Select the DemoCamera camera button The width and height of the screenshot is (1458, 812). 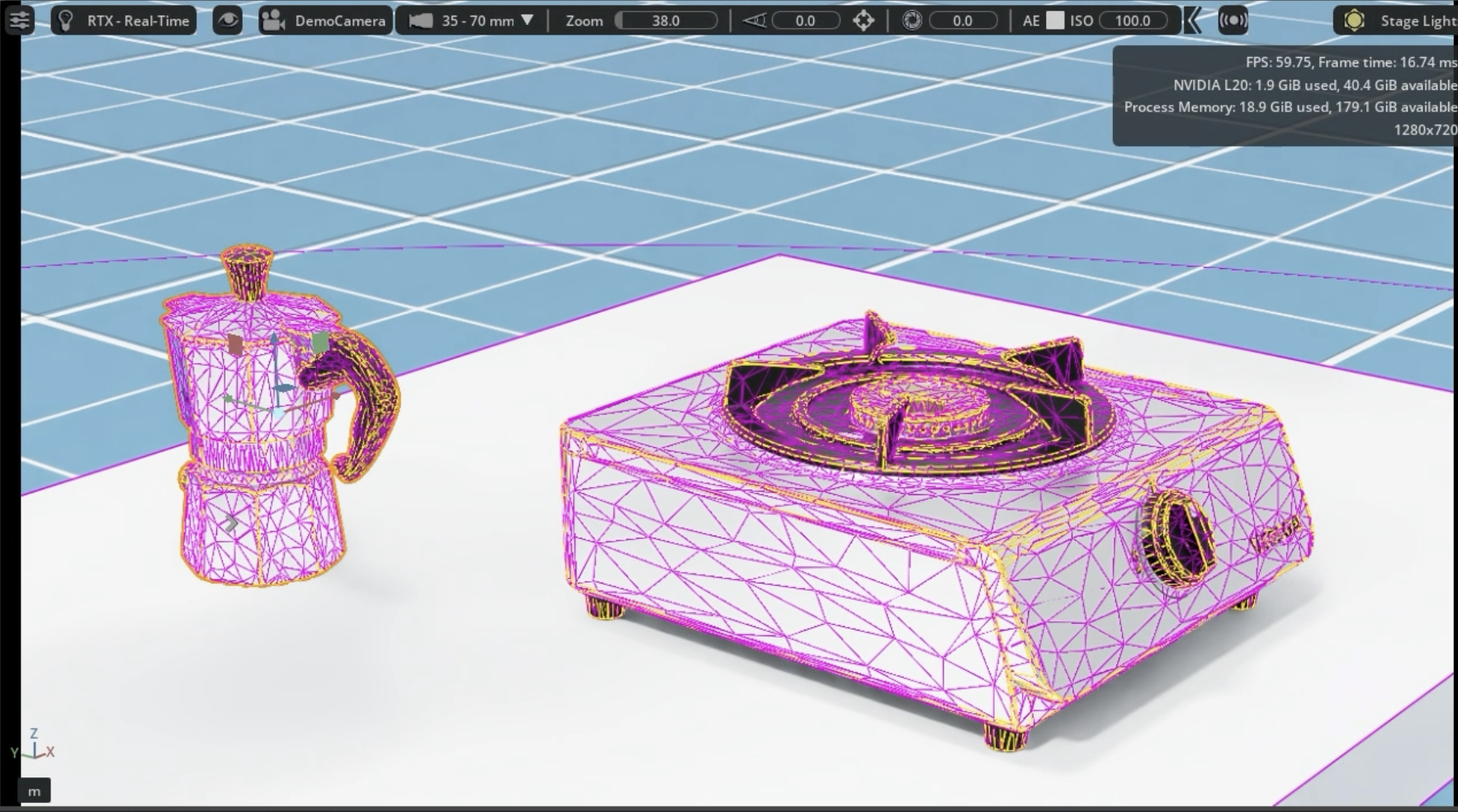click(324, 20)
